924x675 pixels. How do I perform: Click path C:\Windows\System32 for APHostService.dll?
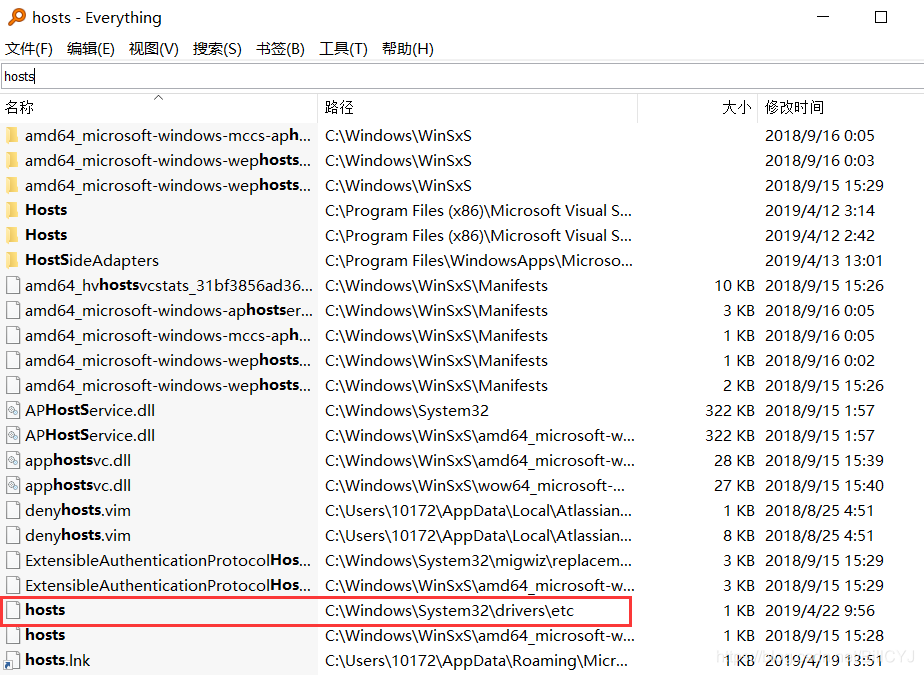pos(407,411)
